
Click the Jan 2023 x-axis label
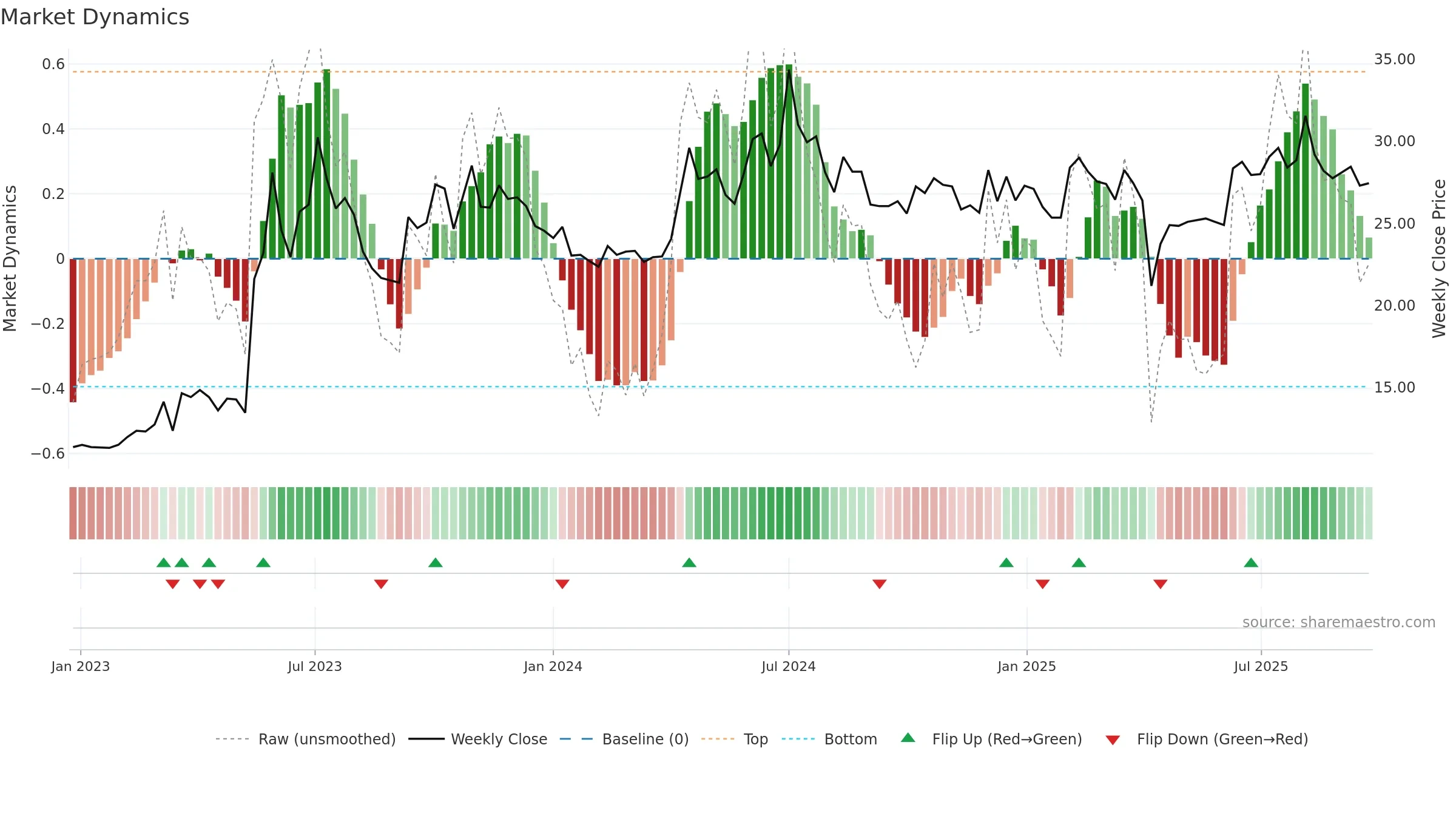point(81,666)
